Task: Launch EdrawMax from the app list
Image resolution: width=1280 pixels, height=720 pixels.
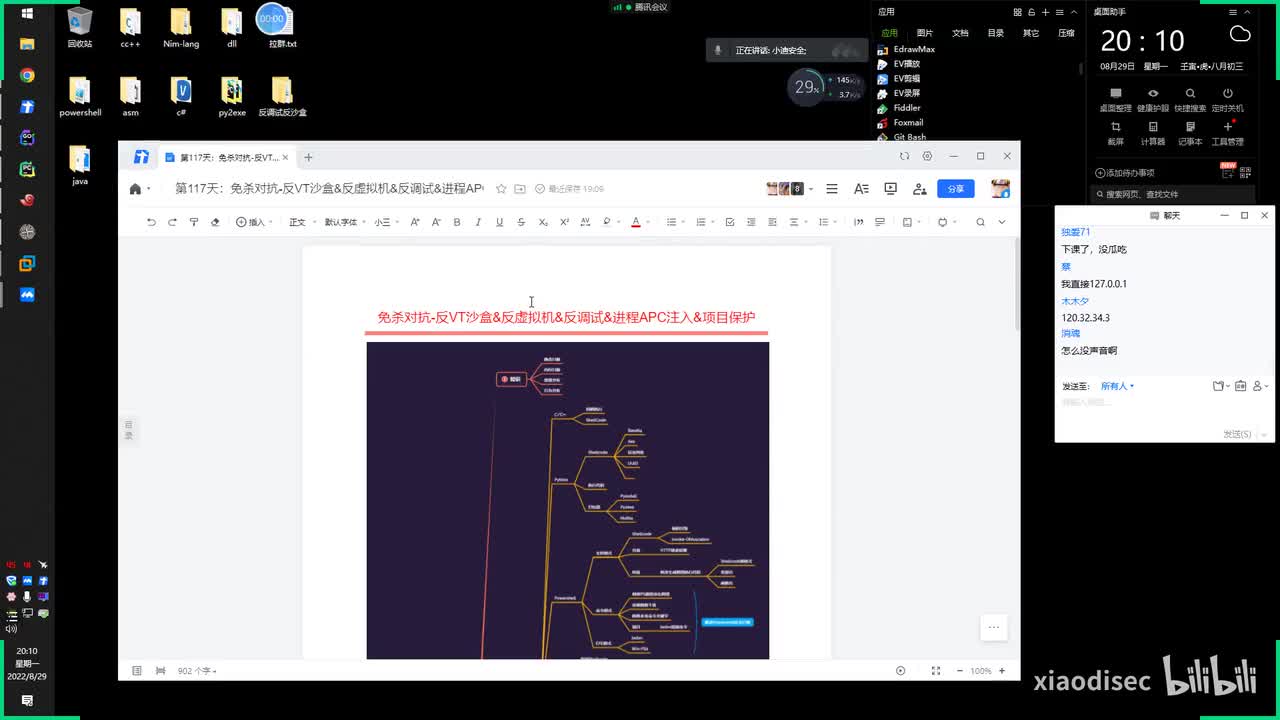Action: (906, 49)
